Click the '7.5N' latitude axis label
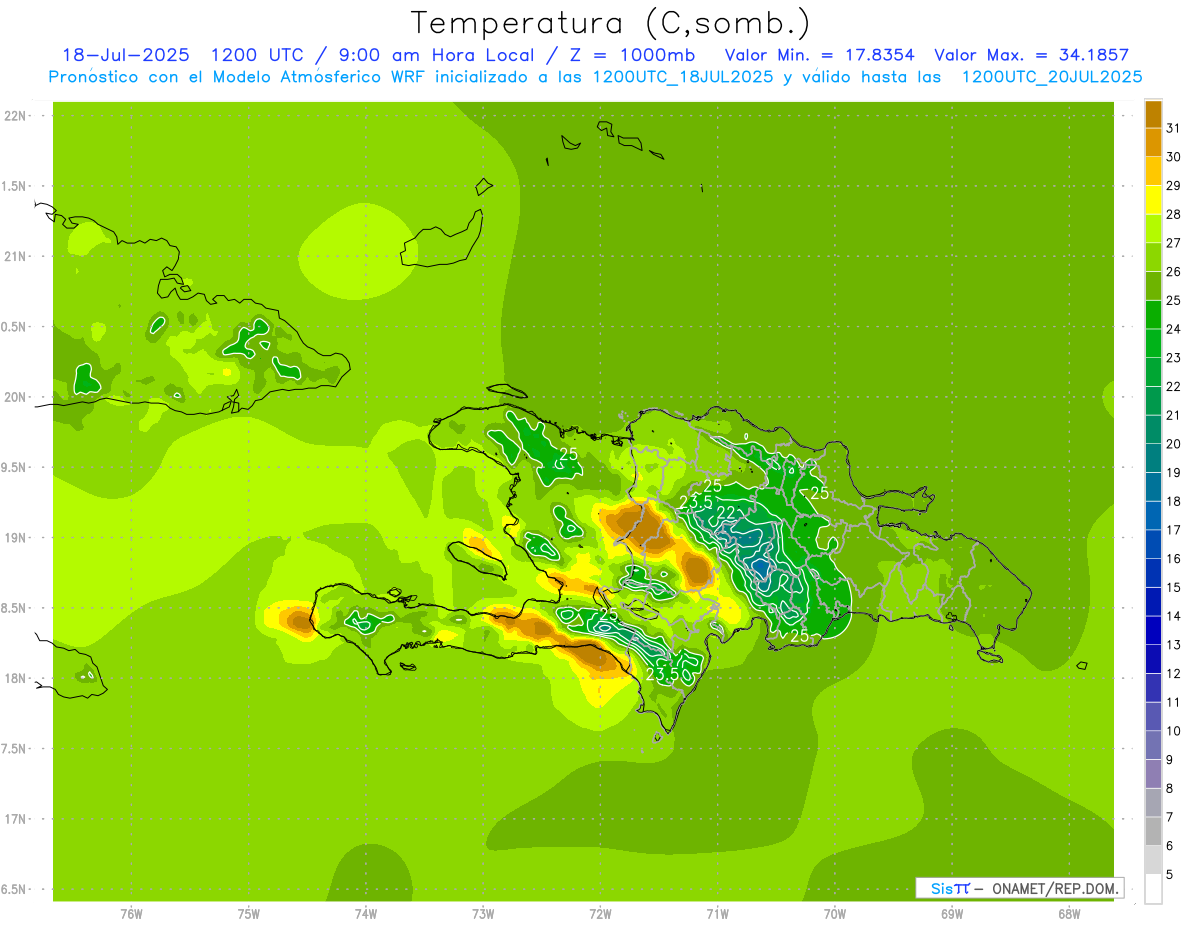This screenshot has height=927, width=1200. pyautogui.click(x=15, y=749)
